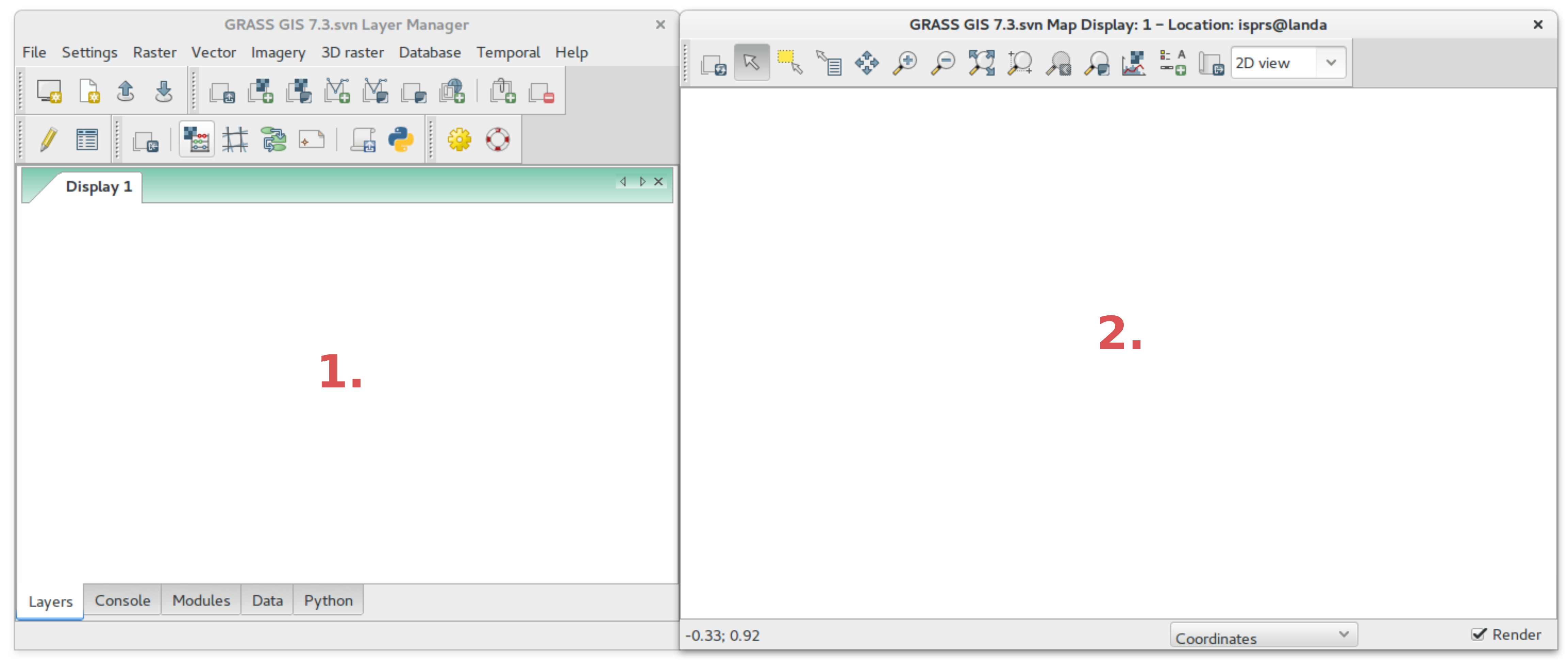Open the Imagery menu
1568x660 pixels.
[278, 53]
